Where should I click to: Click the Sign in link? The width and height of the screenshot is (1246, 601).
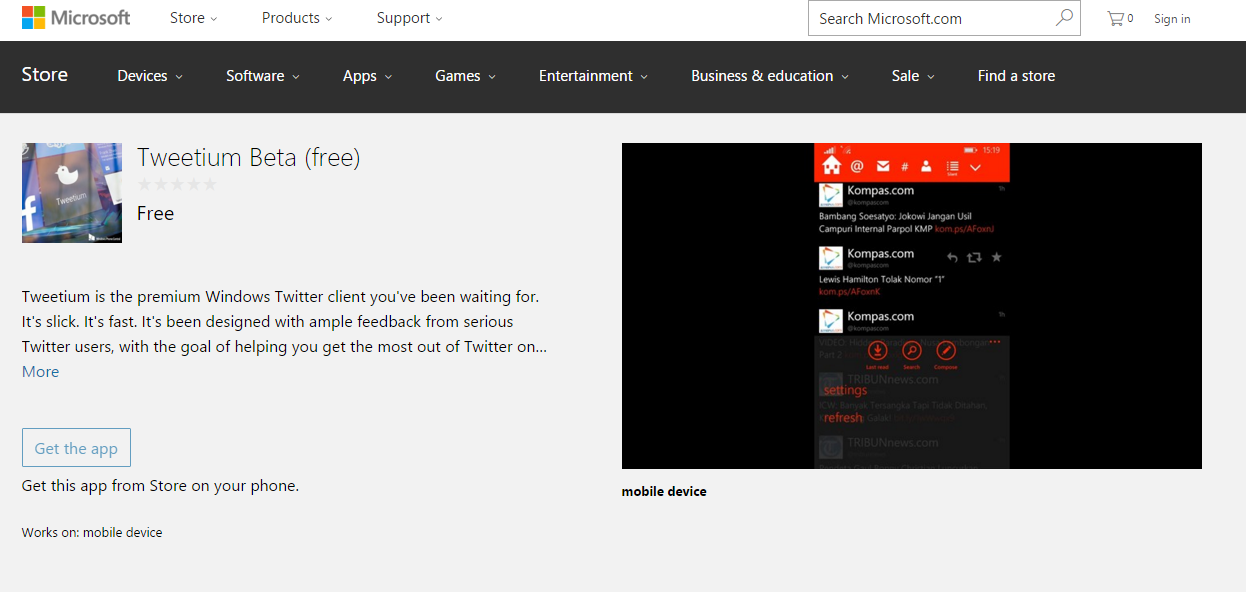tap(1172, 19)
